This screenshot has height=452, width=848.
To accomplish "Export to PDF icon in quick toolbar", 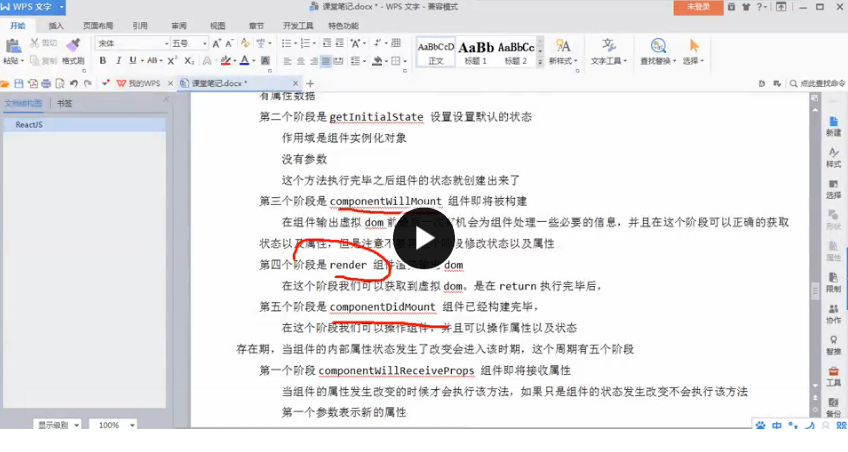I will coord(33,83).
